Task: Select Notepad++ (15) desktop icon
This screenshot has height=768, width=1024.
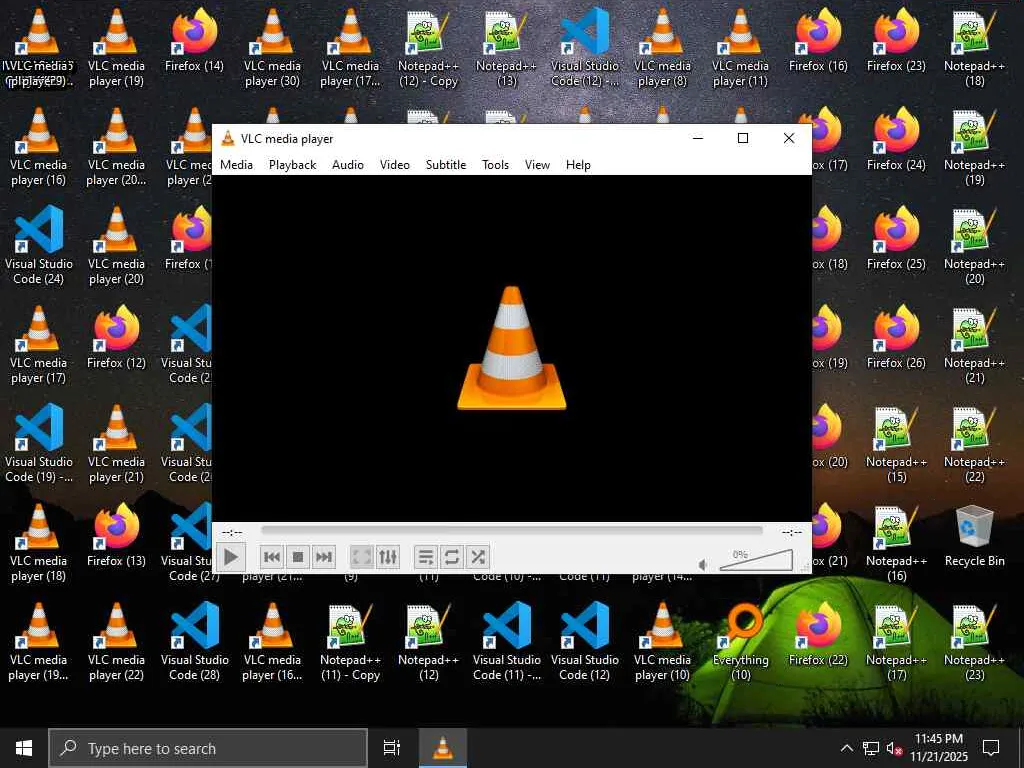Action: pyautogui.click(x=896, y=443)
